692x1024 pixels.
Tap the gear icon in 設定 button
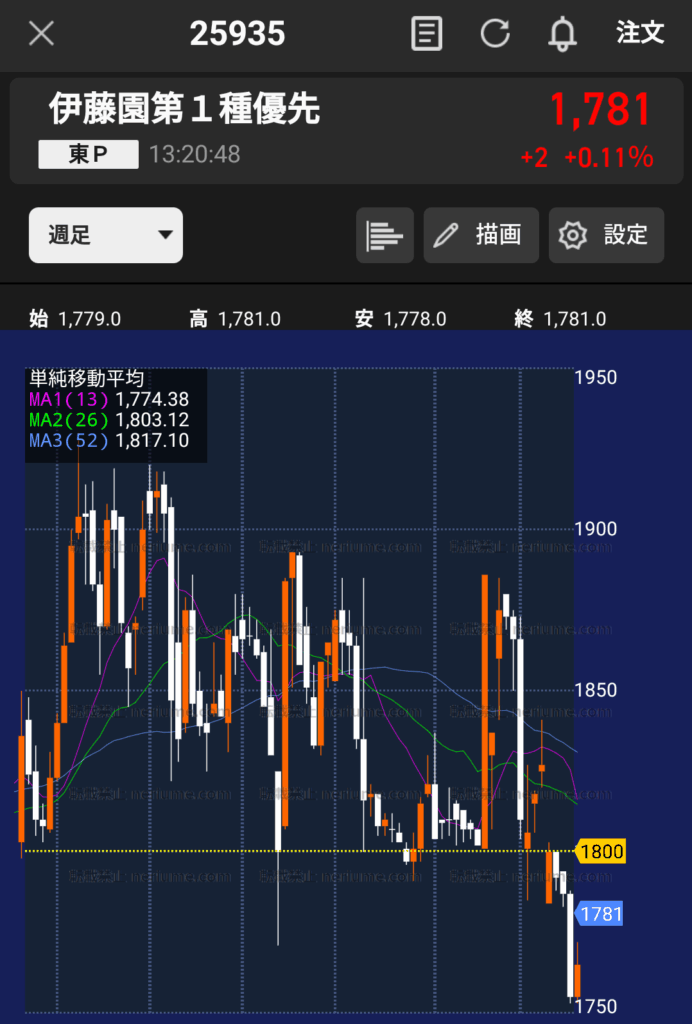pyautogui.click(x=573, y=235)
